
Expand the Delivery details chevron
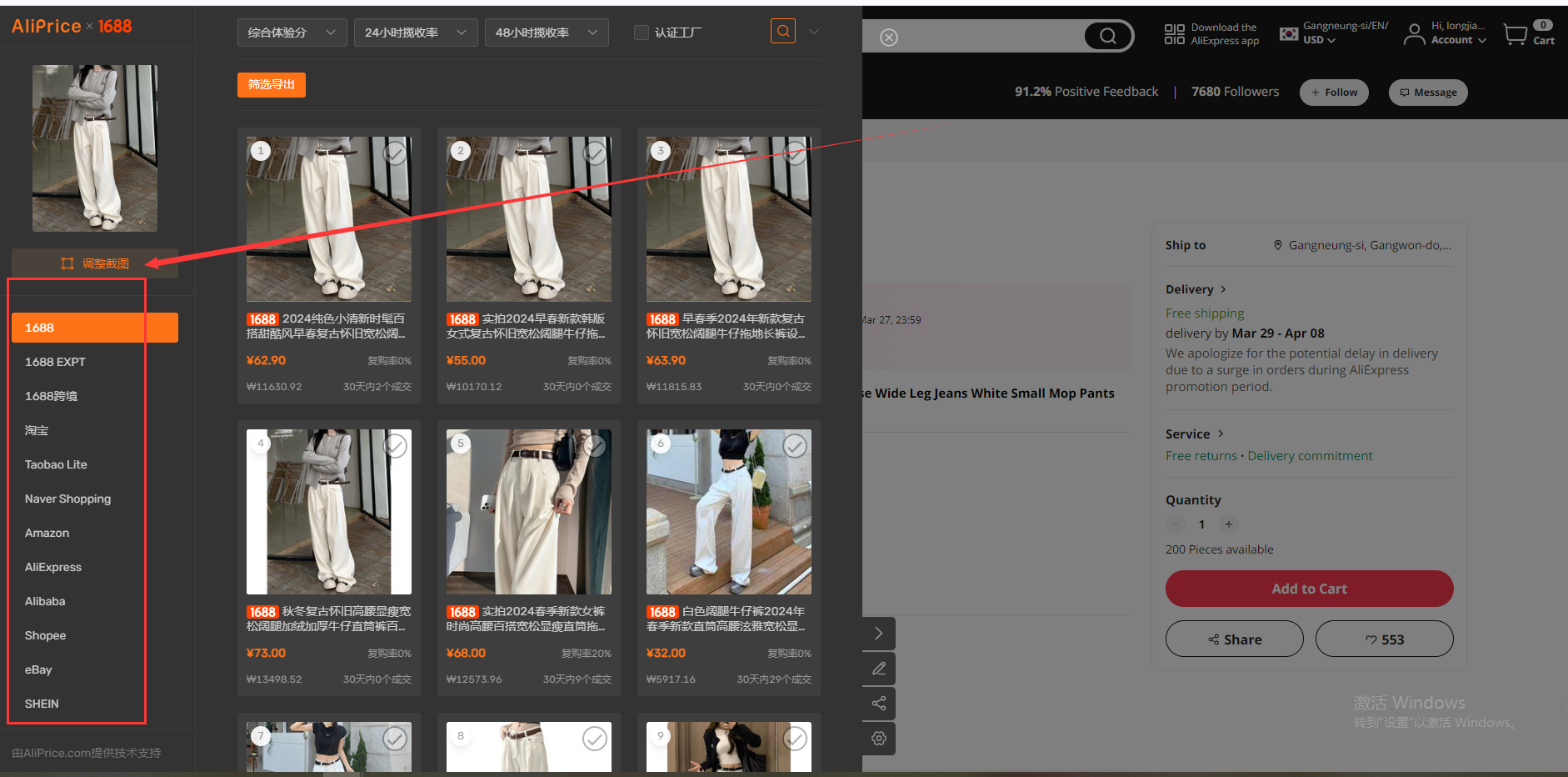coord(1223,289)
